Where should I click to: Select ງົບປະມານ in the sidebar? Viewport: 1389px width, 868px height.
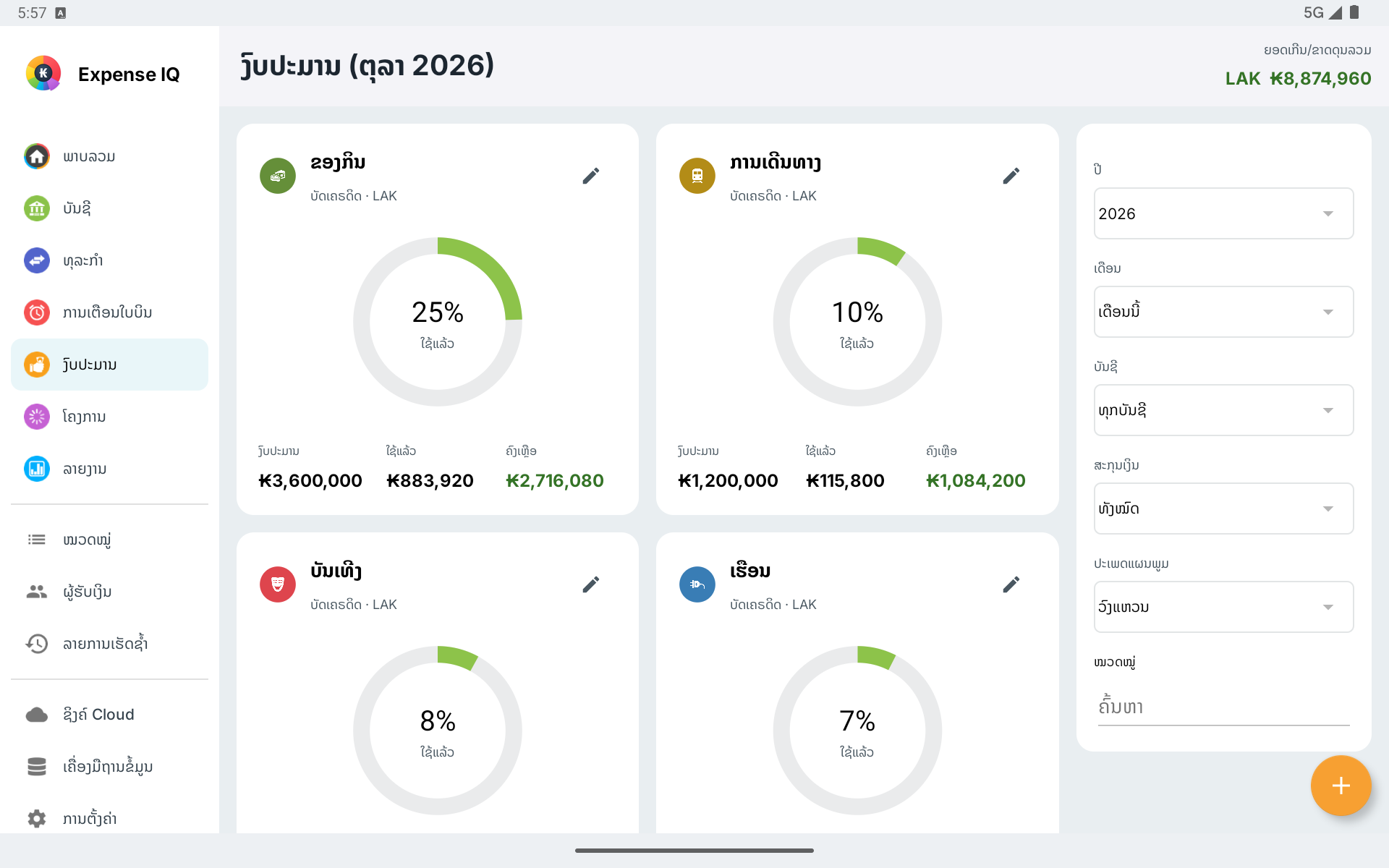pos(109,365)
